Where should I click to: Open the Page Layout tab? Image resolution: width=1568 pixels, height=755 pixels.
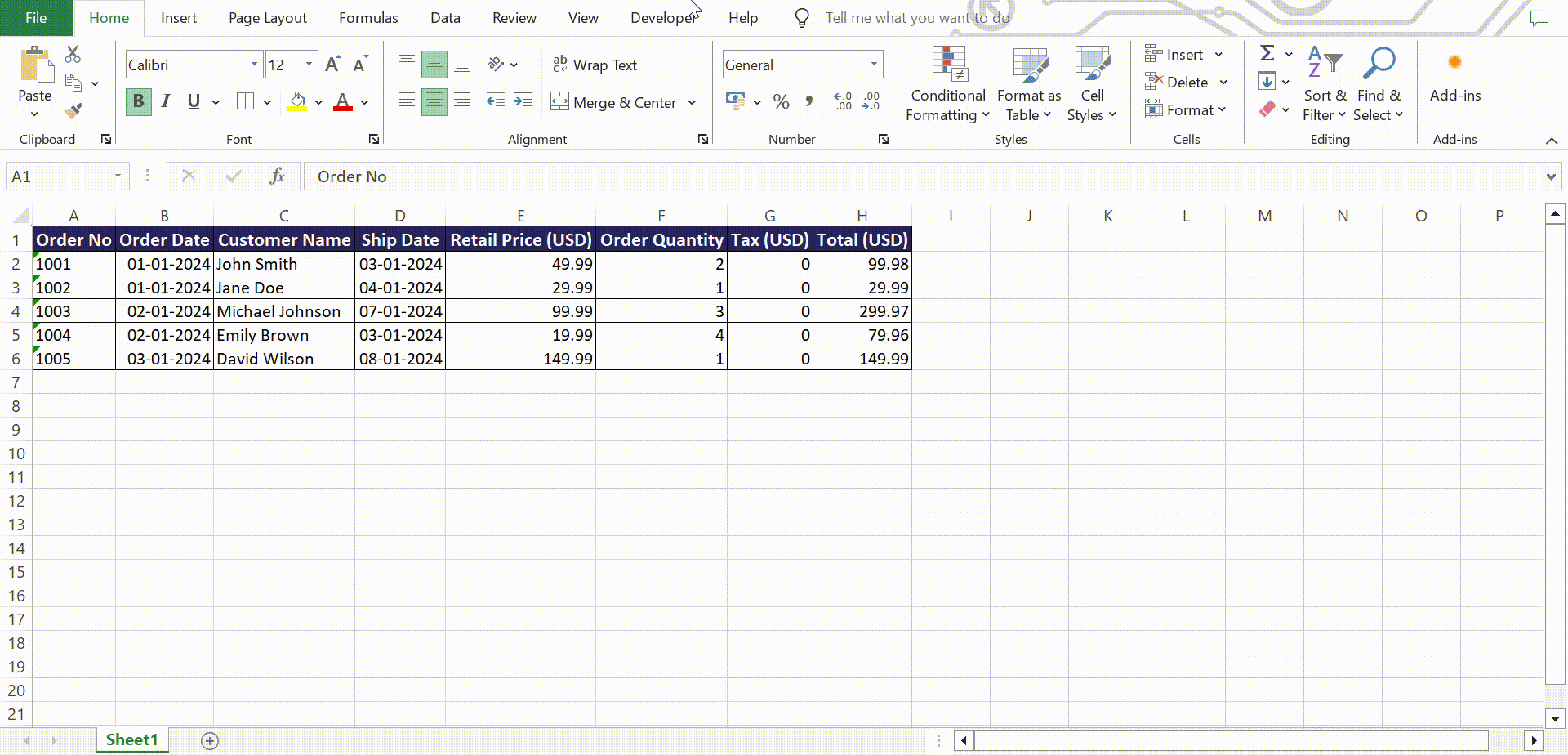click(267, 18)
